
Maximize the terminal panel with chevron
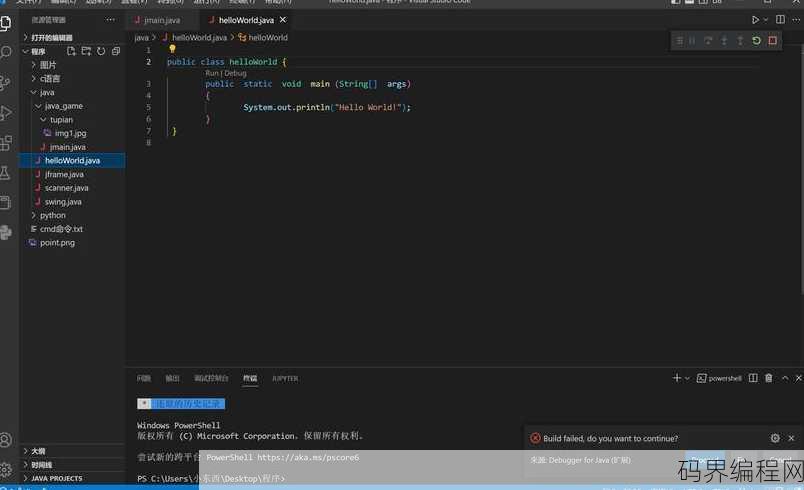pyautogui.click(x=785, y=378)
